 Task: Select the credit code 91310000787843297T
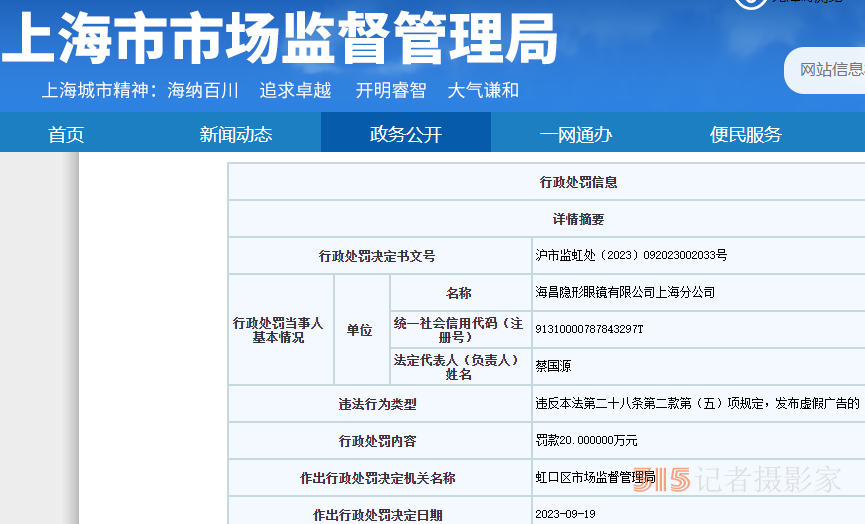point(589,329)
